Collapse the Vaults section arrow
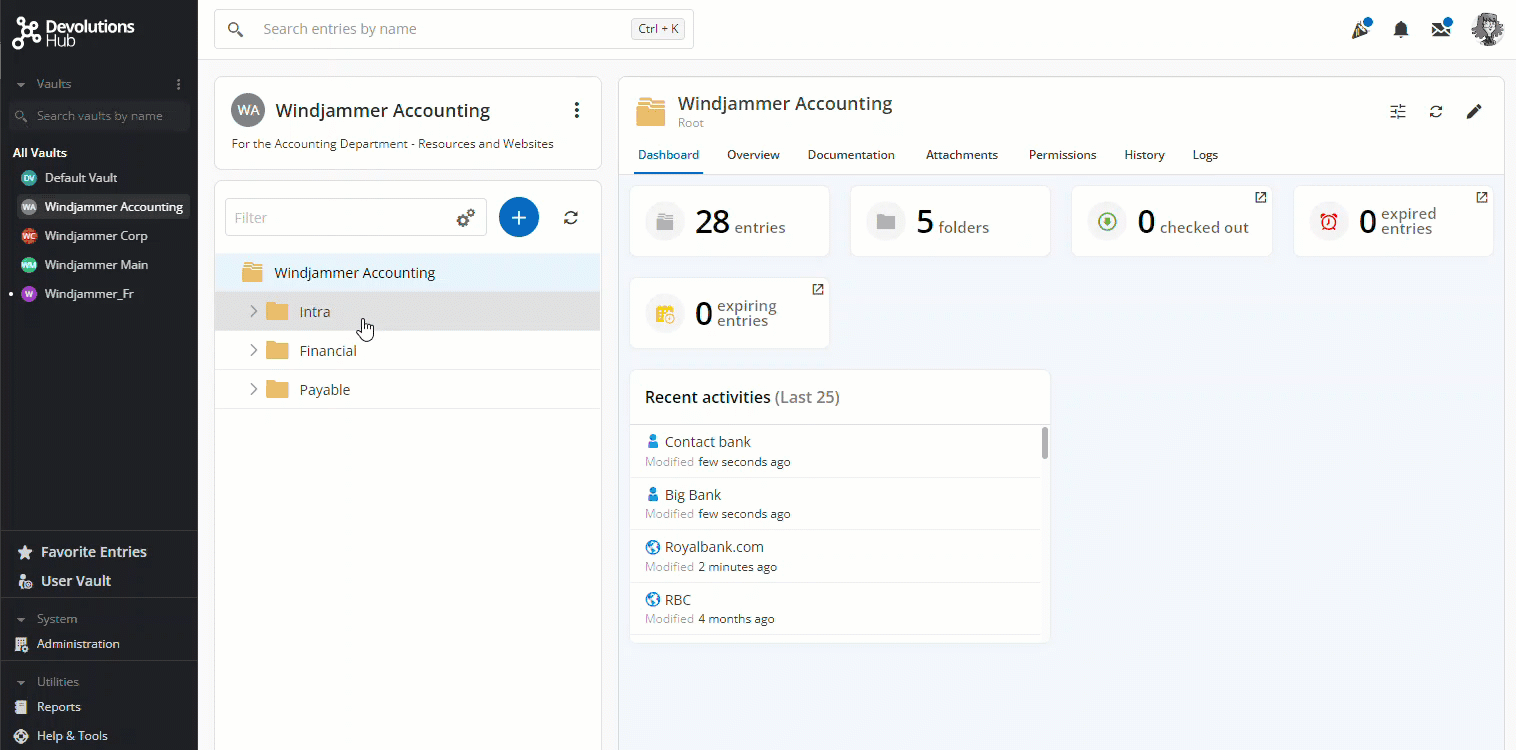 [x=21, y=84]
